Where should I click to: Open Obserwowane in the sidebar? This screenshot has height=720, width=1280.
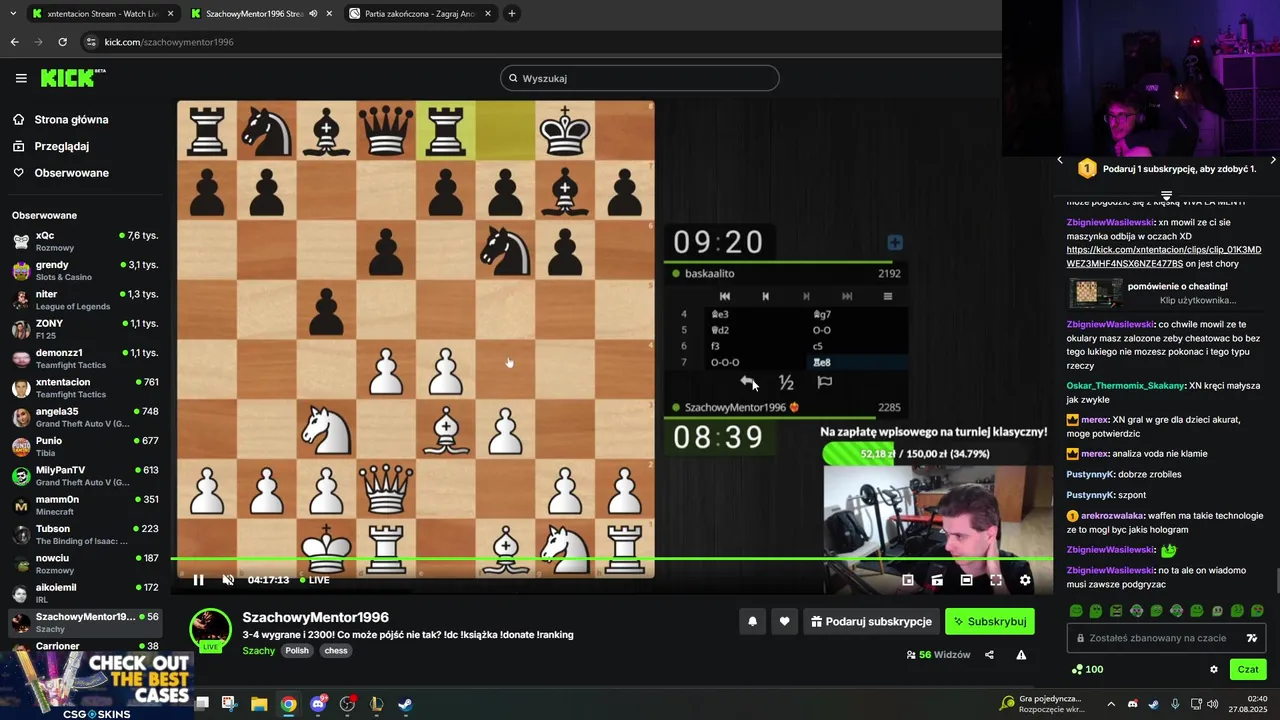pyautogui.click(x=71, y=173)
